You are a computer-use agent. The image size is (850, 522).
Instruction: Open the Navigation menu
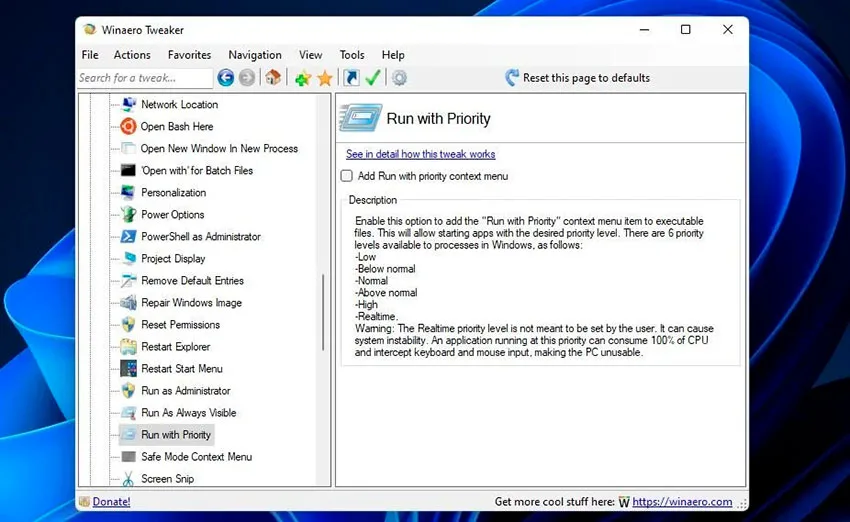tap(255, 55)
